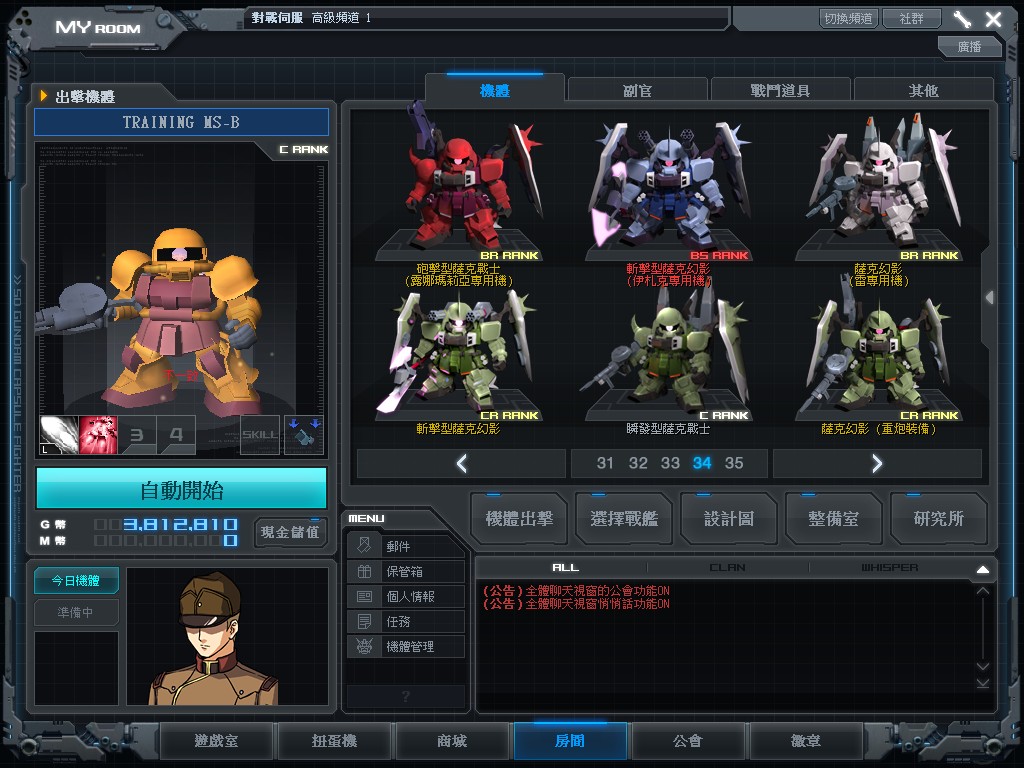Open the 設計圖 button
The height and width of the screenshot is (768, 1024).
[729, 519]
